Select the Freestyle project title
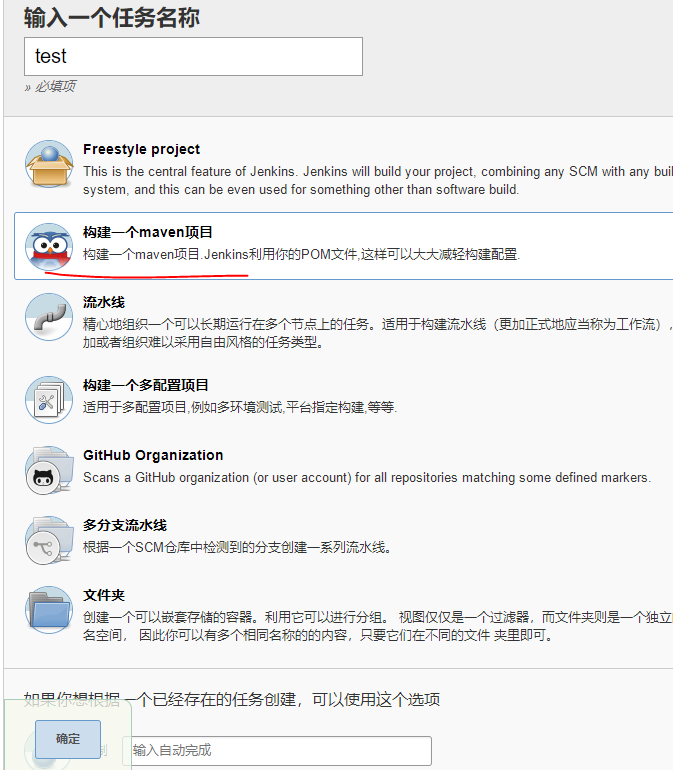This screenshot has width=673, height=770. (141, 149)
